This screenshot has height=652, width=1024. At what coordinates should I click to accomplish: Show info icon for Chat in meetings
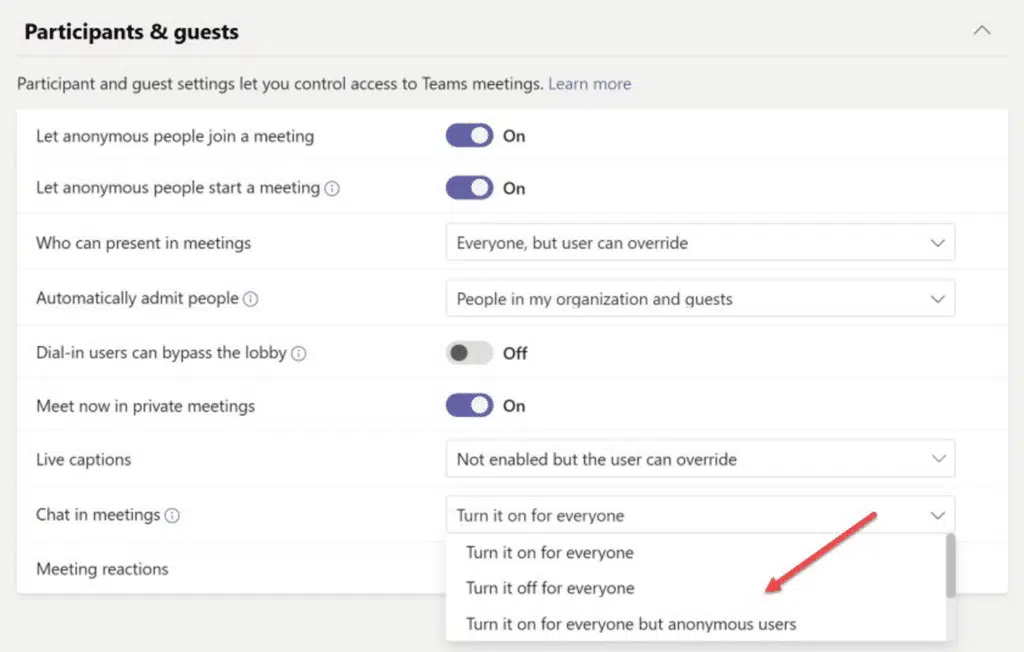pyautogui.click(x=172, y=515)
